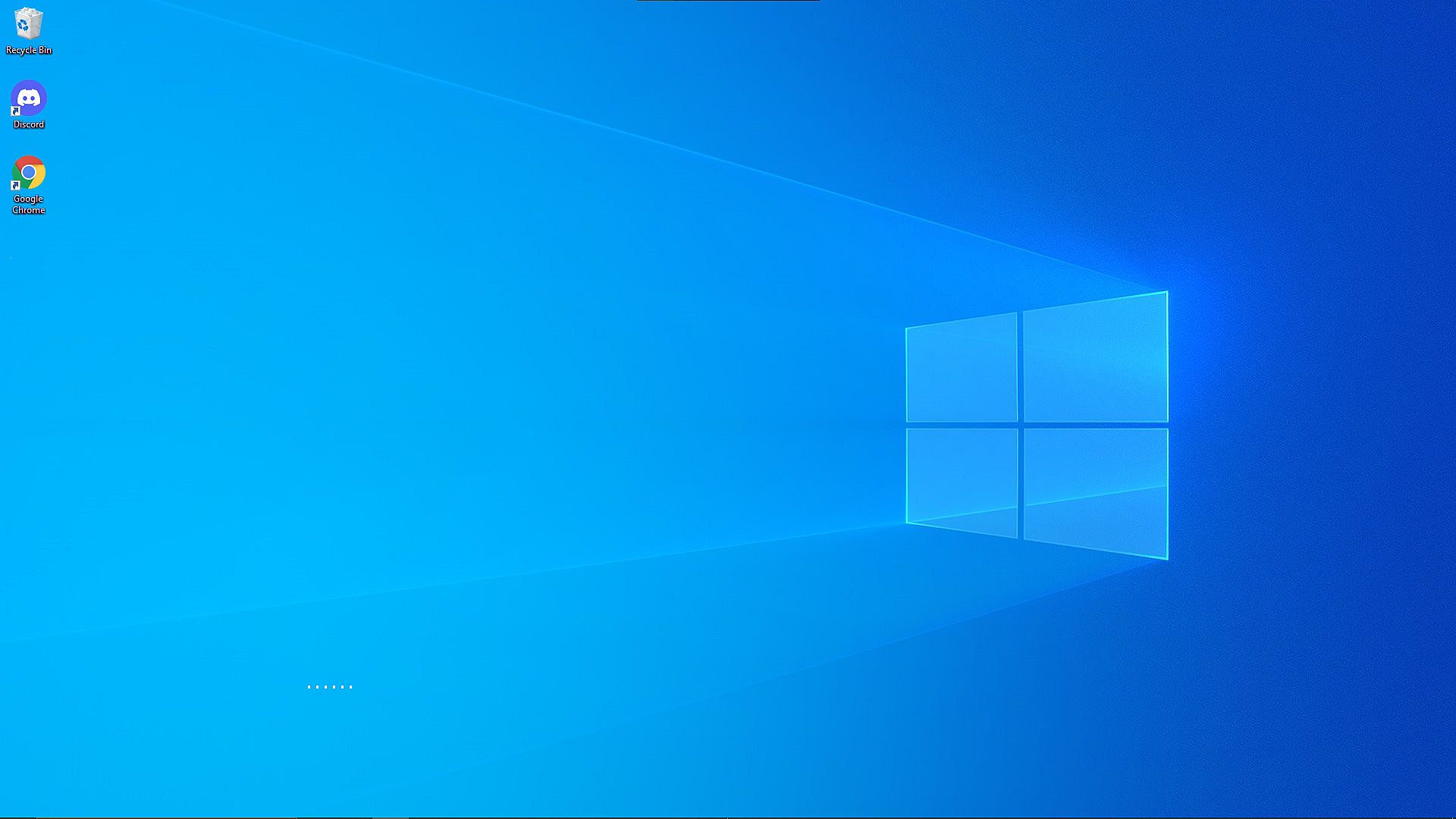Click the blue center of Chrome's logo
This screenshot has width=1456, height=819.
click(29, 173)
